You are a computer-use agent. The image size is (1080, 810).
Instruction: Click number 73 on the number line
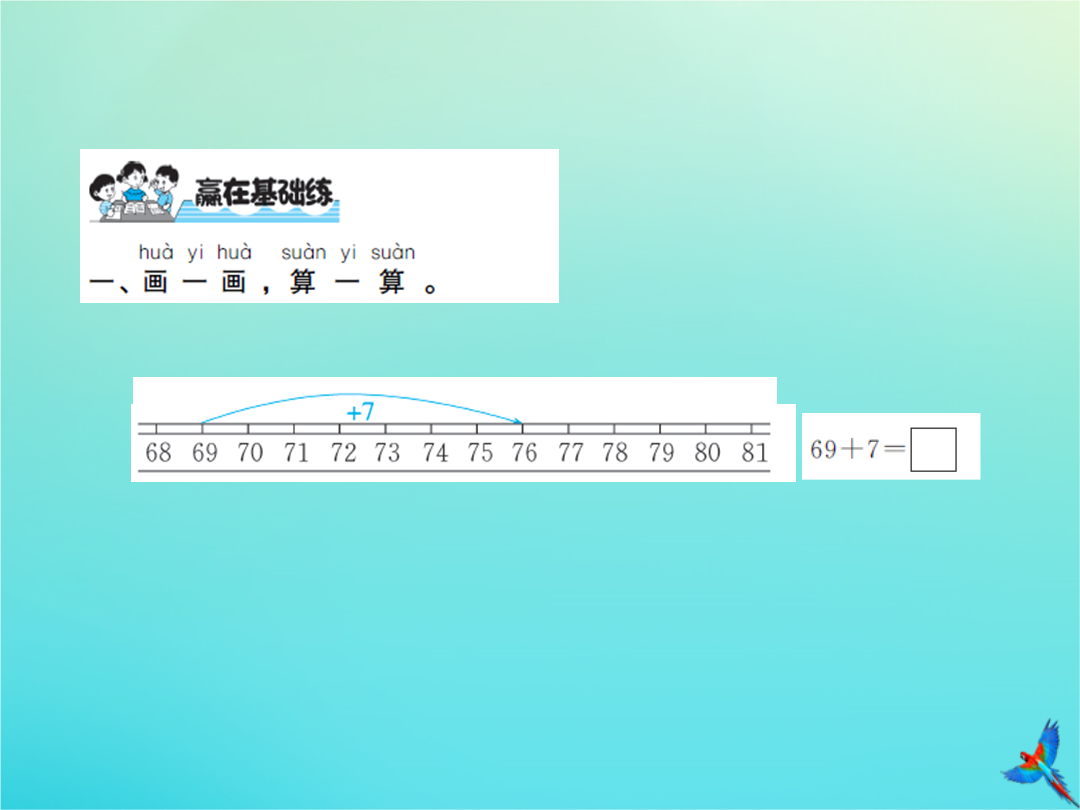click(x=387, y=453)
